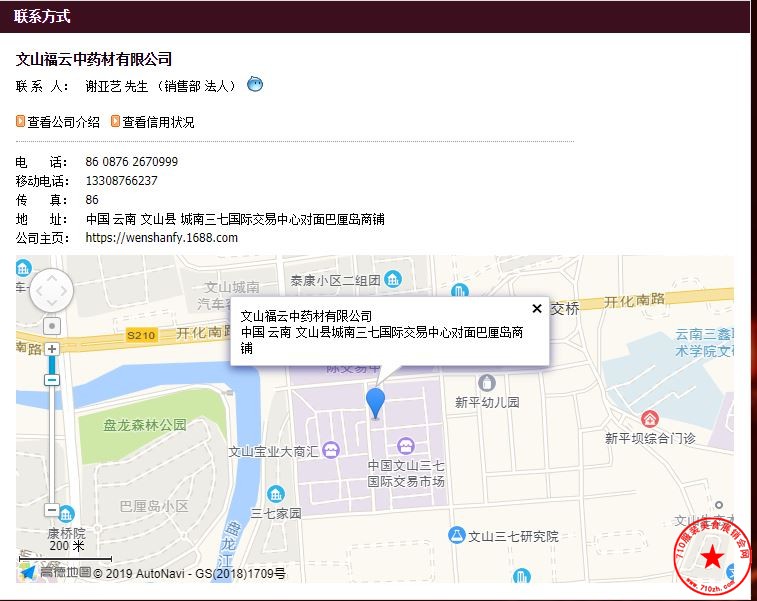Image resolution: width=757 pixels, height=601 pixels.
Task: Open 查看信用状况 link
Action: pos(158,122)
